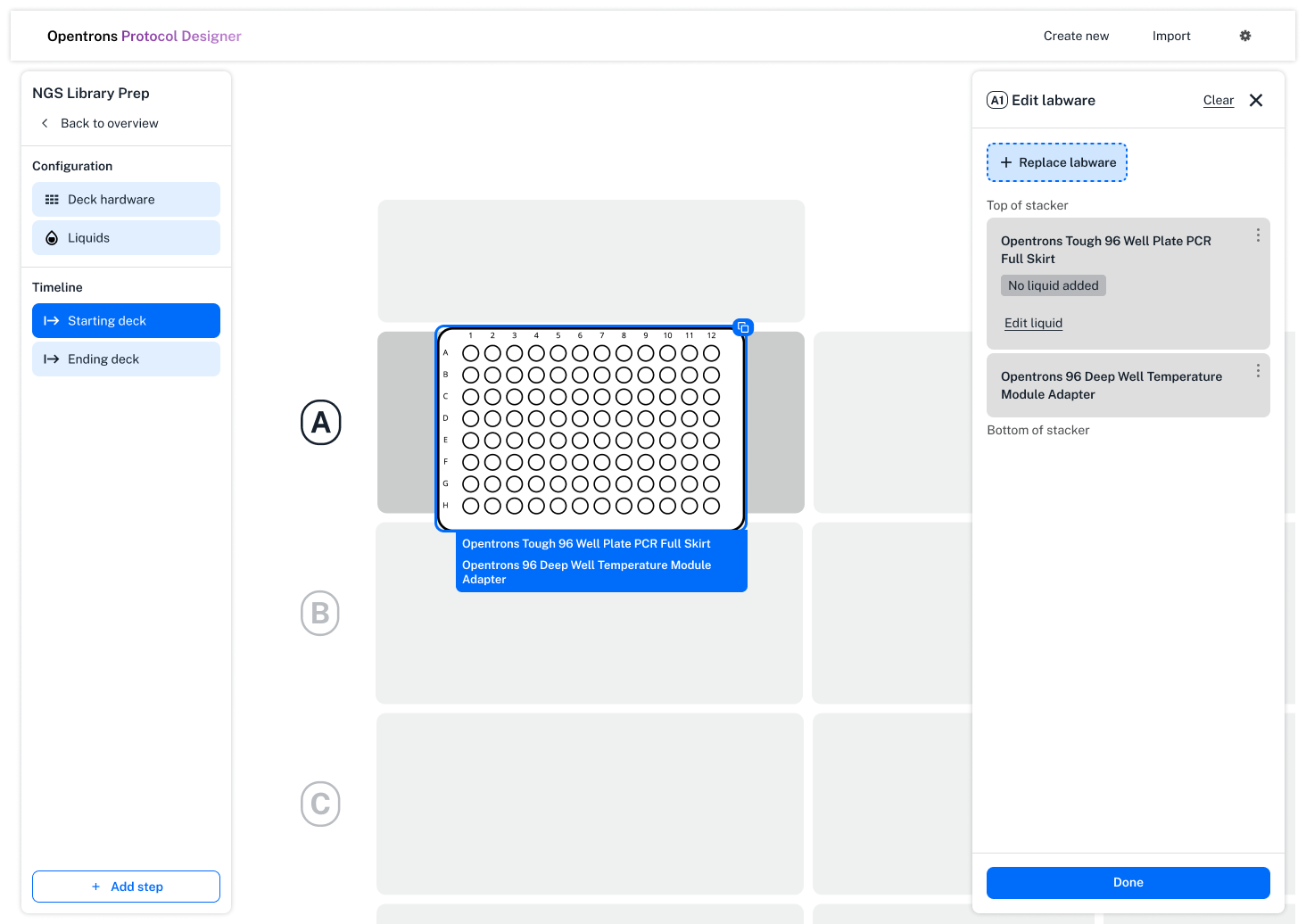Click the Starting deck arrow icon

(x=51, y=321)
